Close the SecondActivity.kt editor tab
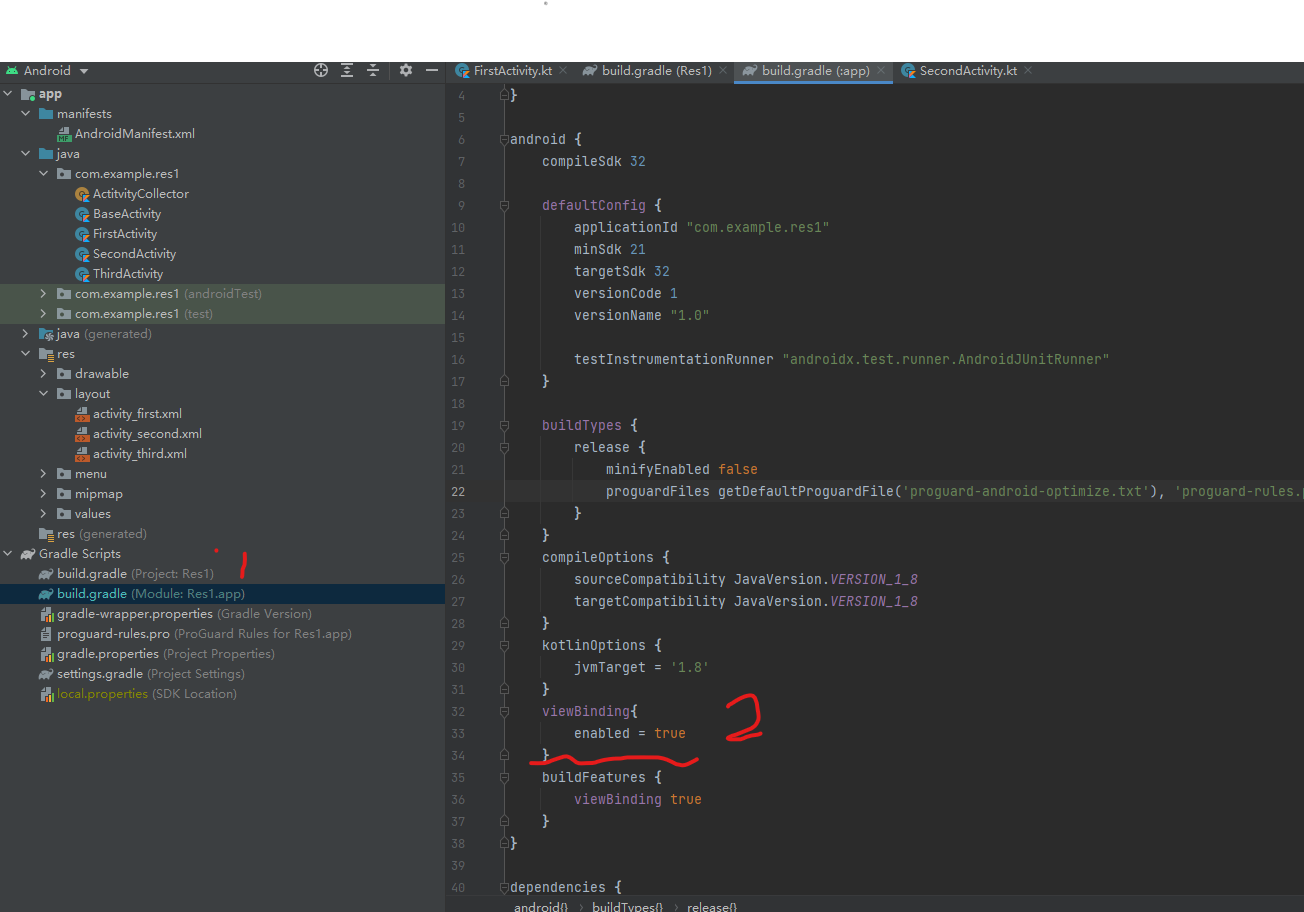Image resolution: width=1304 pixels, height=912 pixels. [1028, 71]
